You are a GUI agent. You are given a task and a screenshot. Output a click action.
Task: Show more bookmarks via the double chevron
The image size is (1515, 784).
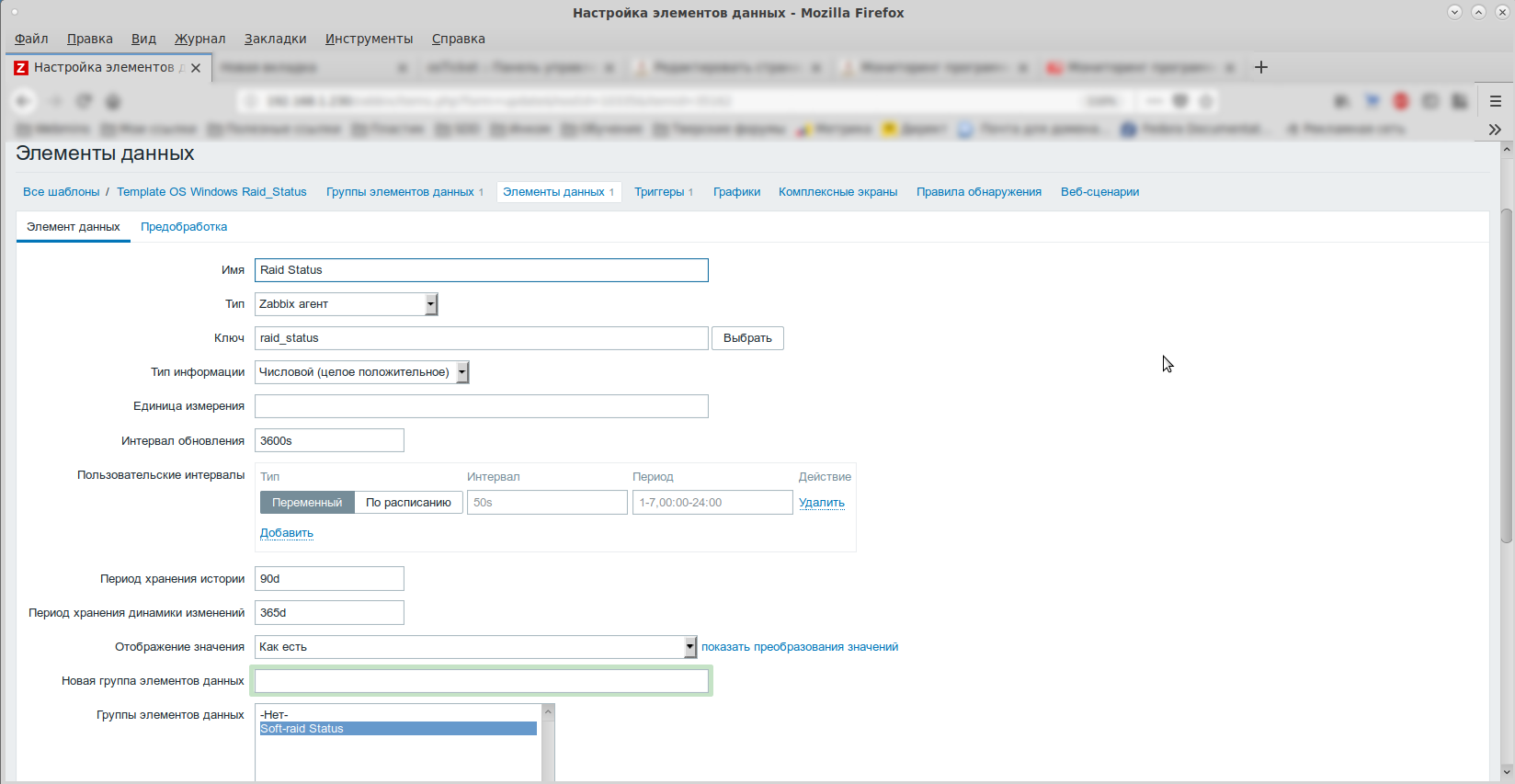(x=1495, y=130)
